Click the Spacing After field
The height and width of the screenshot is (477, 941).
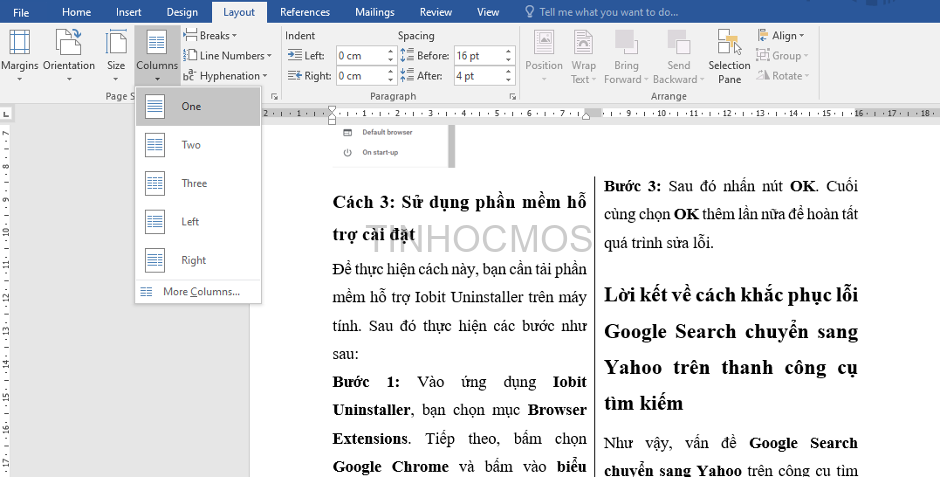click(479, 76)
